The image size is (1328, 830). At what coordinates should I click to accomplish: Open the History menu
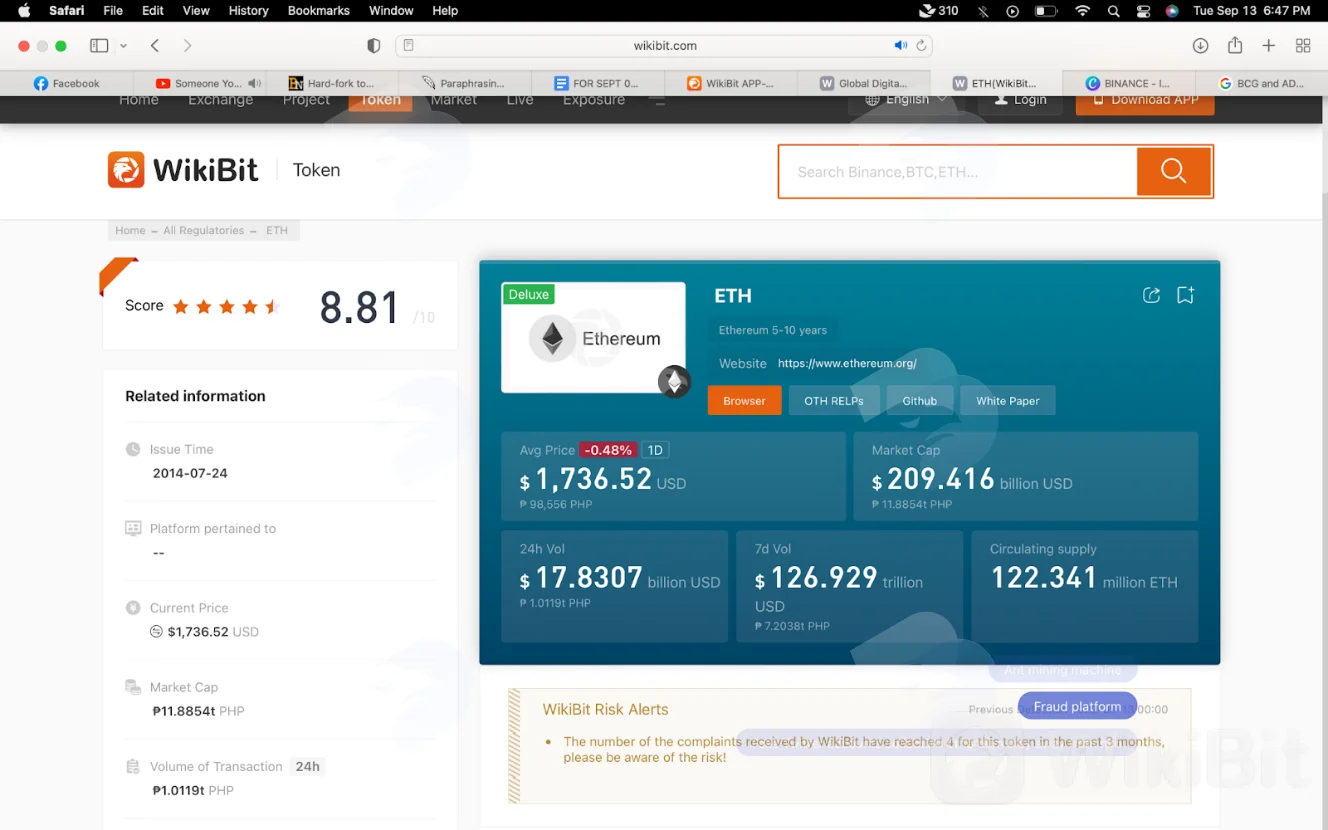[248, 11]
